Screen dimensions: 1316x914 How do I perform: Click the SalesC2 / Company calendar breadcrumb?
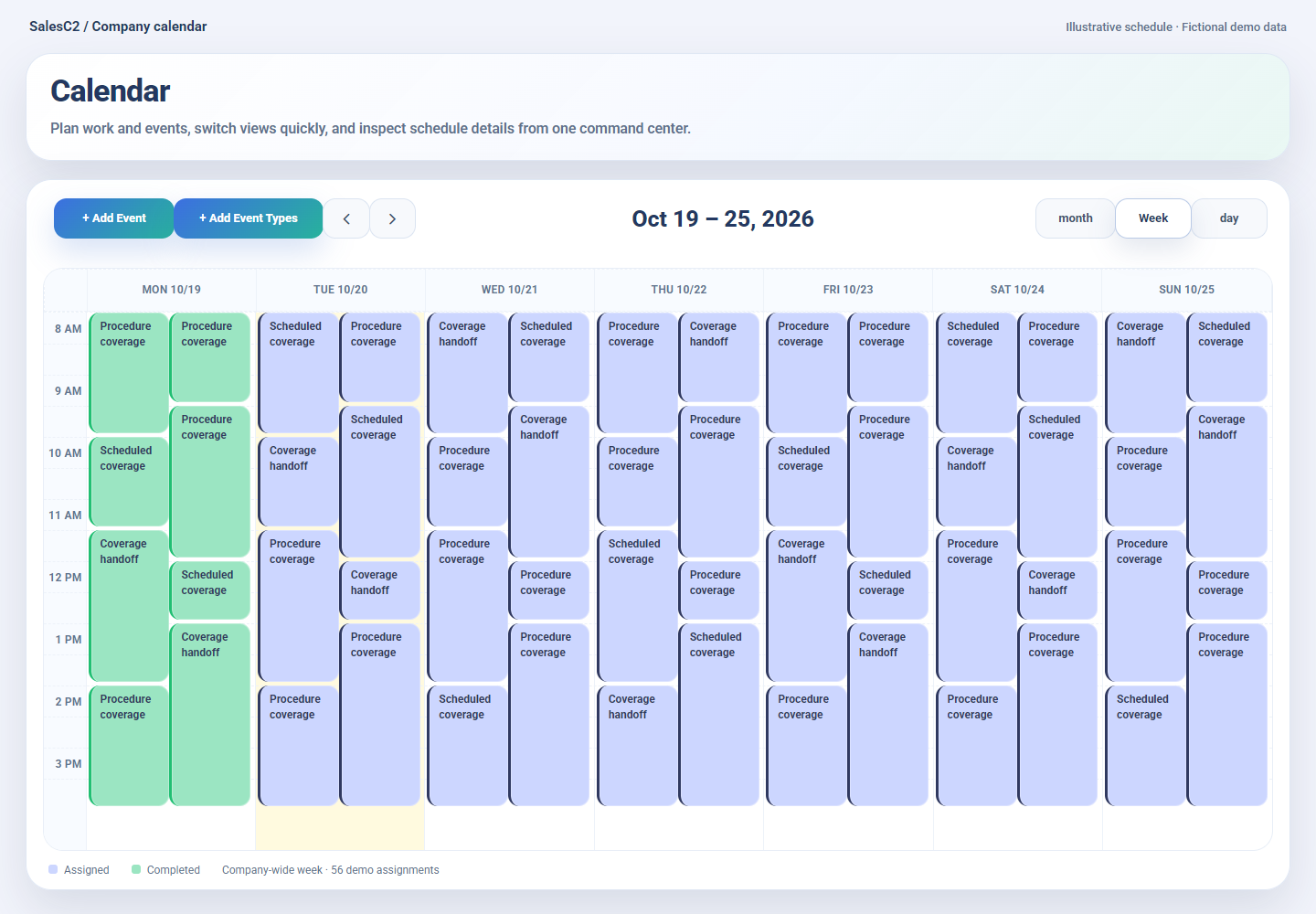click(x=118, y=27)
